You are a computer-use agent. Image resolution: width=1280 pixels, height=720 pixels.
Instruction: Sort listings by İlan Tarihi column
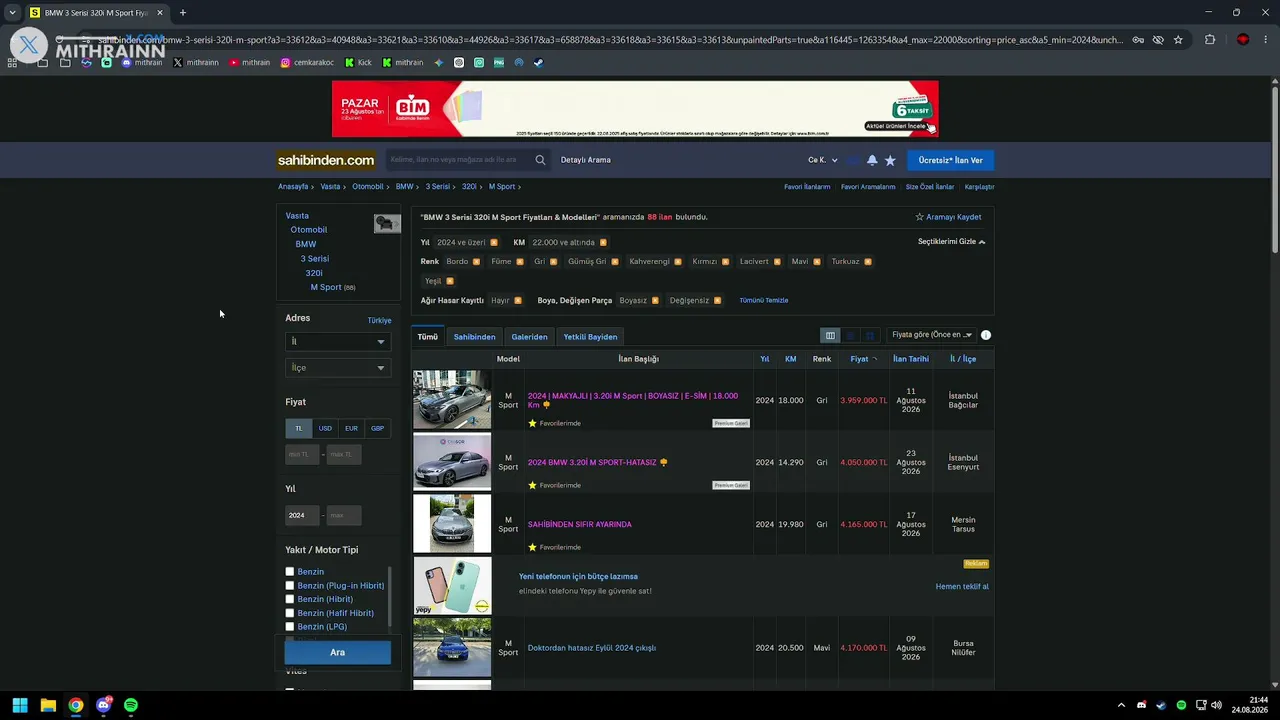click(x=911, y=359)
